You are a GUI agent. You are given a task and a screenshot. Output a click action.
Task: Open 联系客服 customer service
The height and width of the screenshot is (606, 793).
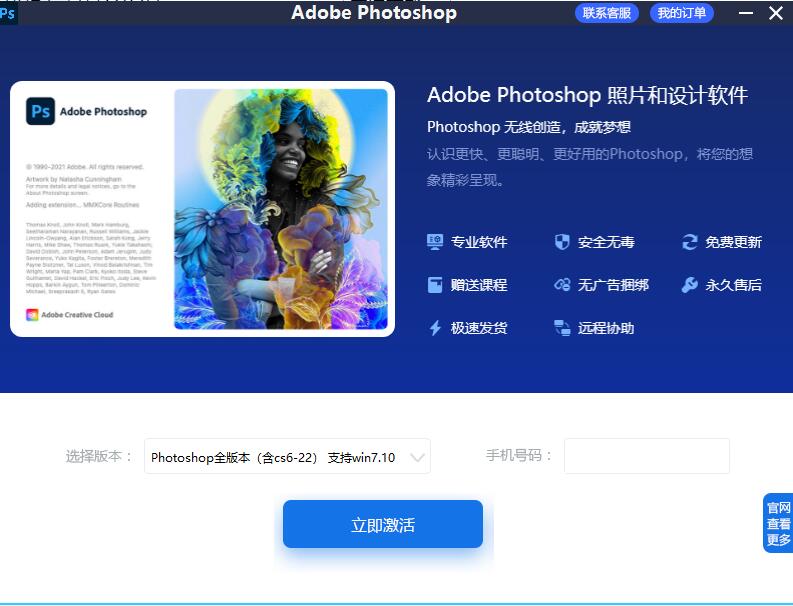click(x=606, y=13)
